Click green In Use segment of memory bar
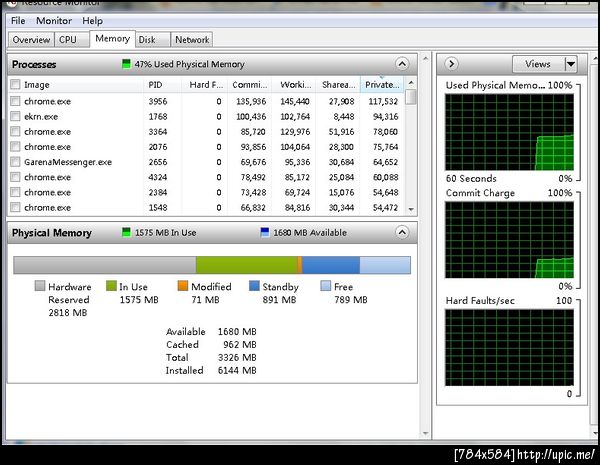 pos(246,265)
